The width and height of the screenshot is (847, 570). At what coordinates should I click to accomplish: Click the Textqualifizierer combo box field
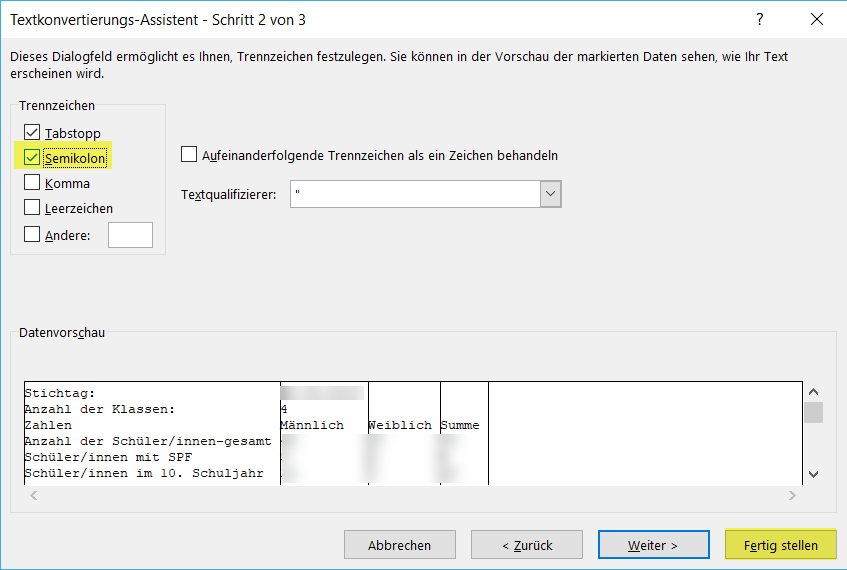point(415,194)
